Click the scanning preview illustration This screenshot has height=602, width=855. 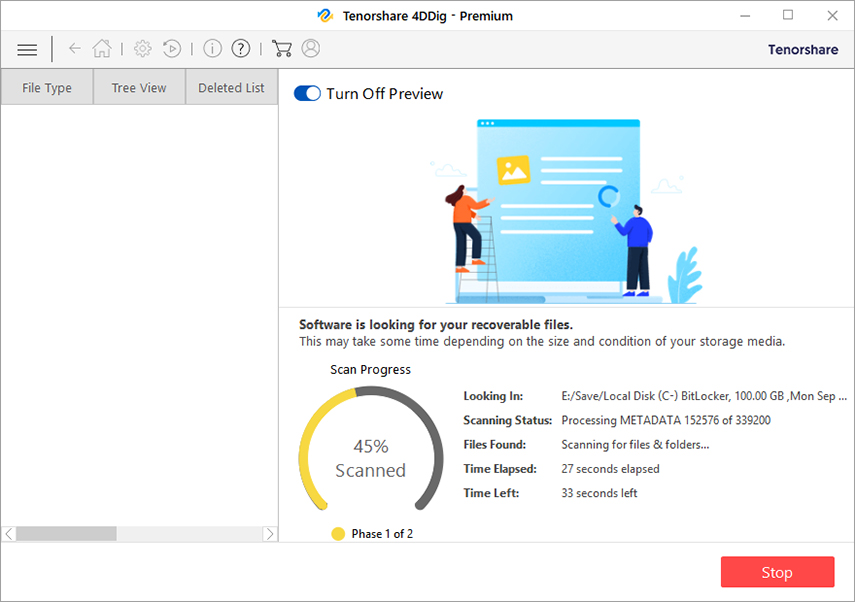pos(566,211)
